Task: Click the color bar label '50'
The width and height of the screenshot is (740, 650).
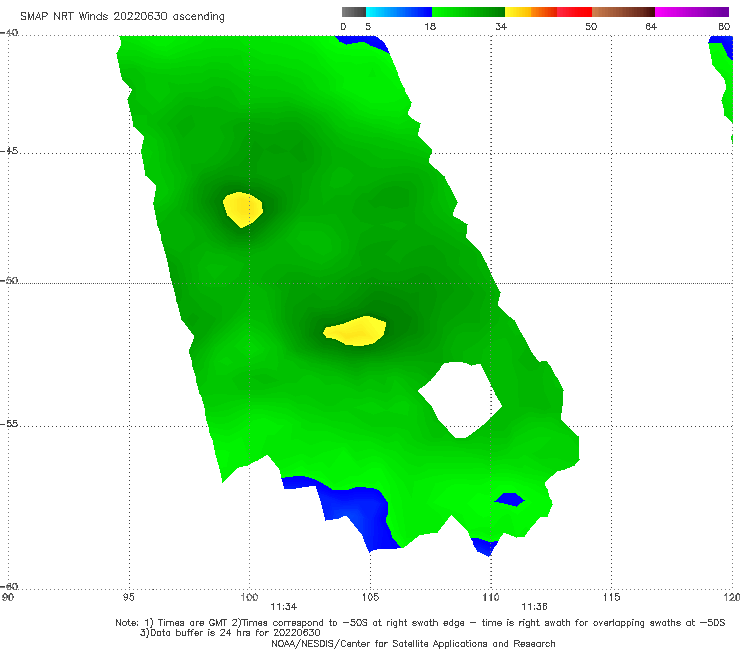Action: [591, 26]
